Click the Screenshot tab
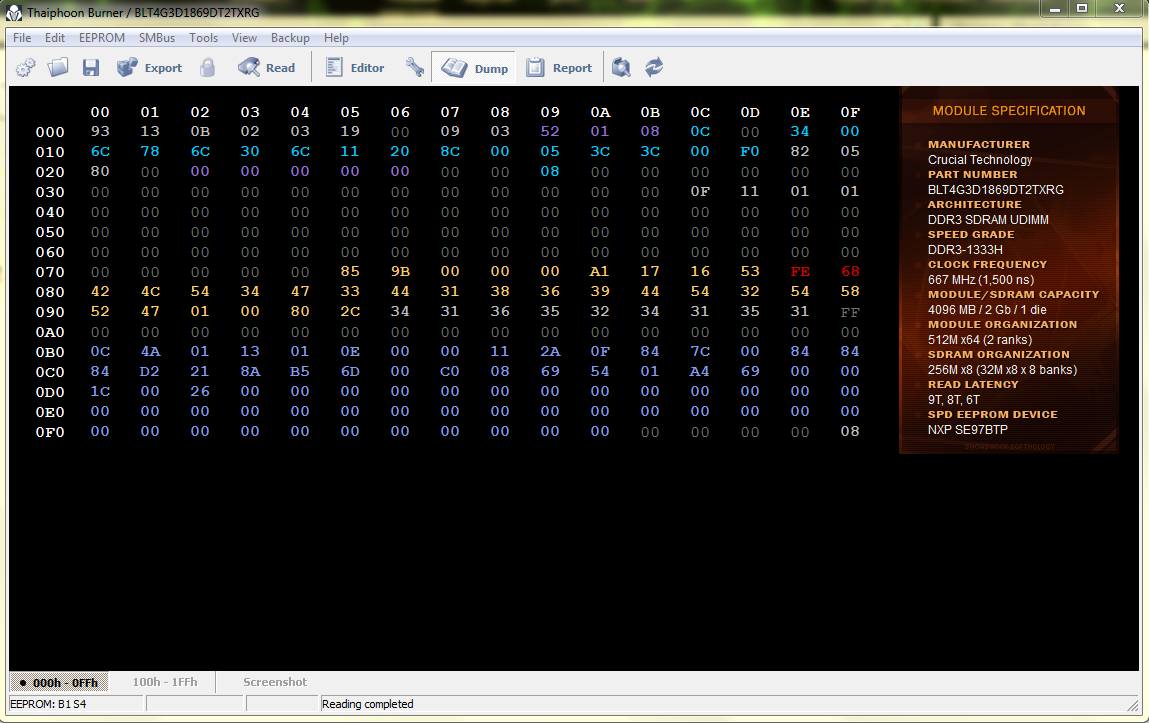The height and width of the screenshot is (723, 1149). (x=275, y=682)
